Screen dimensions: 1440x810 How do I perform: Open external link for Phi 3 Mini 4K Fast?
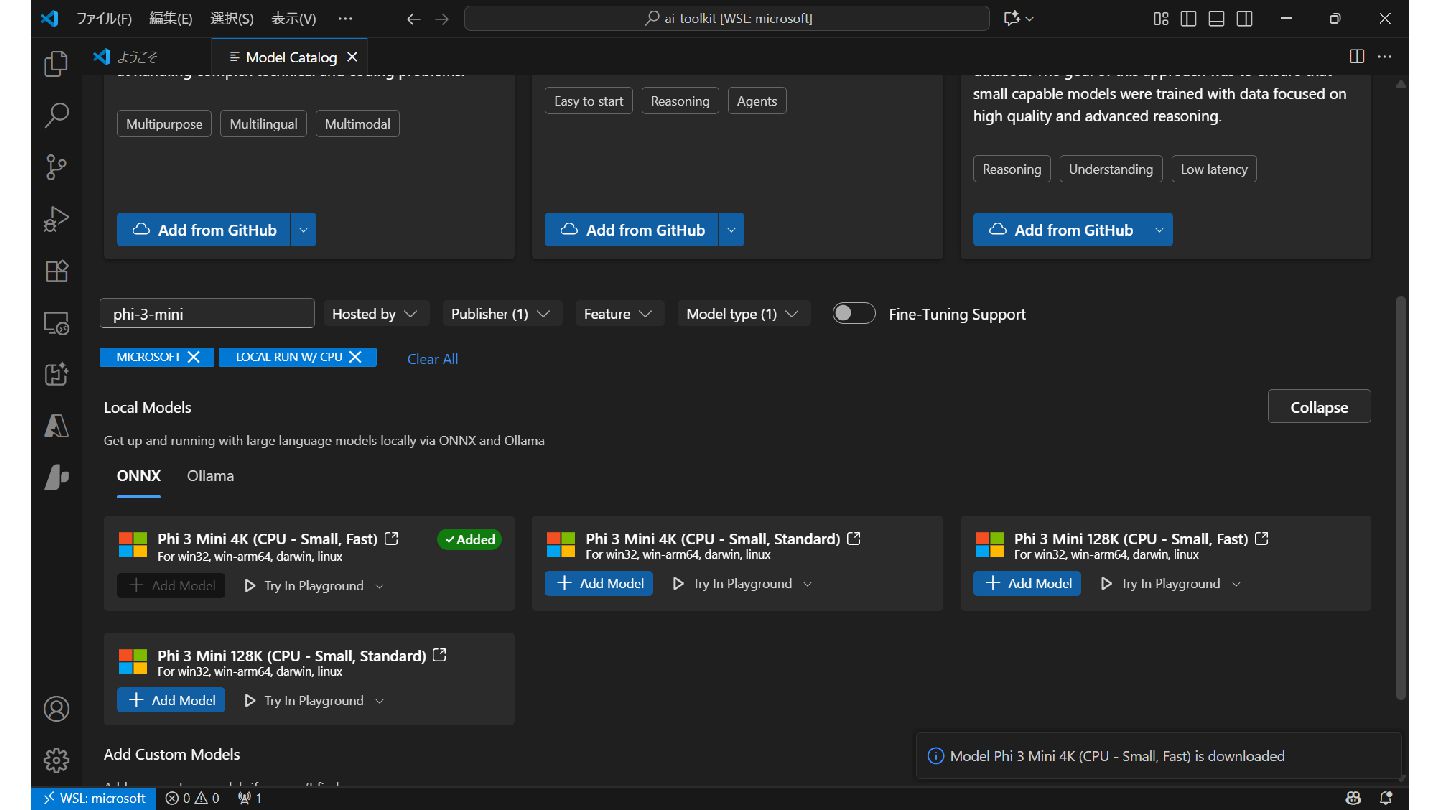click(x=392, y=538)
